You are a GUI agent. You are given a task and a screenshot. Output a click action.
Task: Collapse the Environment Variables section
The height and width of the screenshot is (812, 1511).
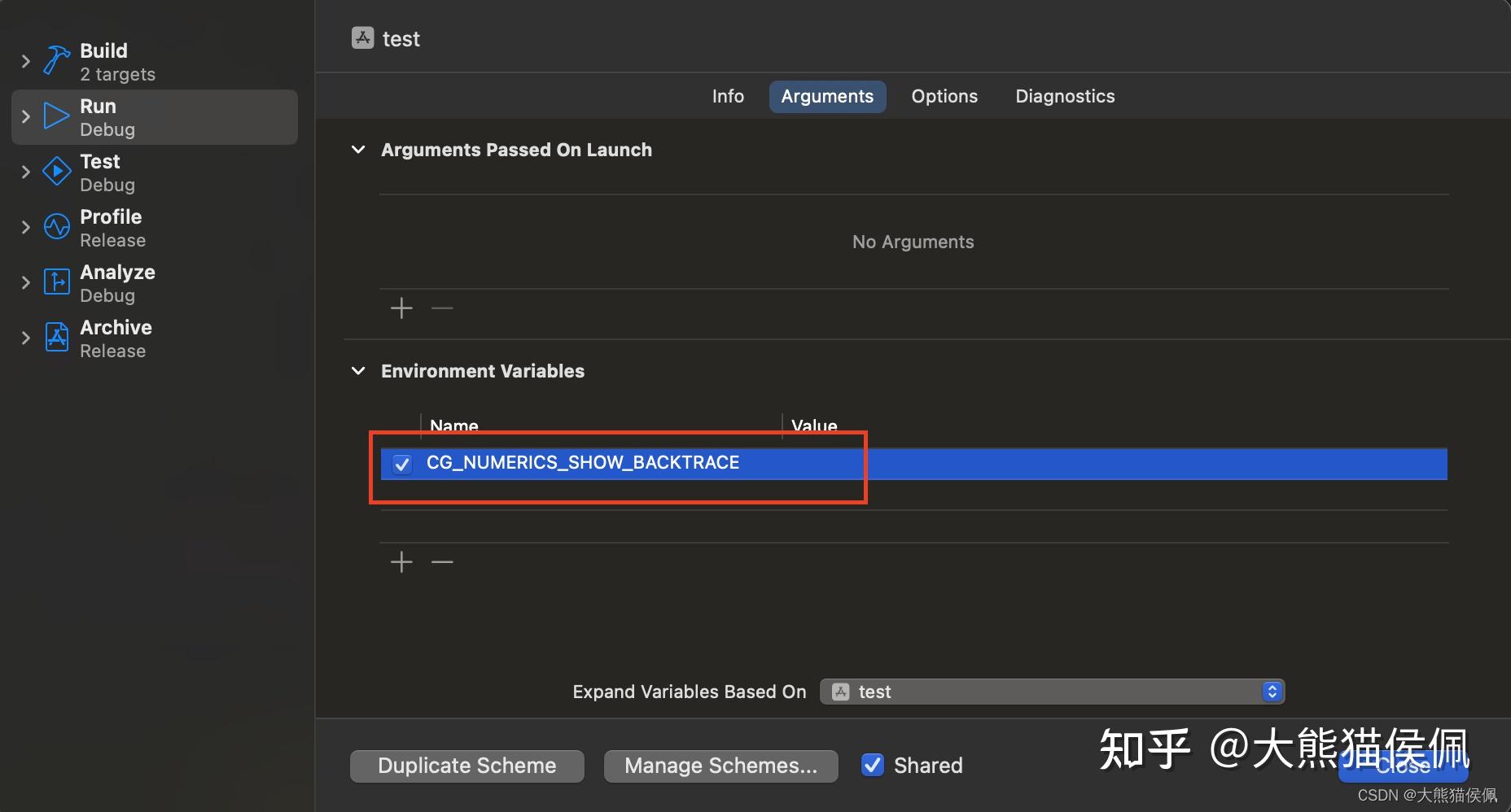359,371
